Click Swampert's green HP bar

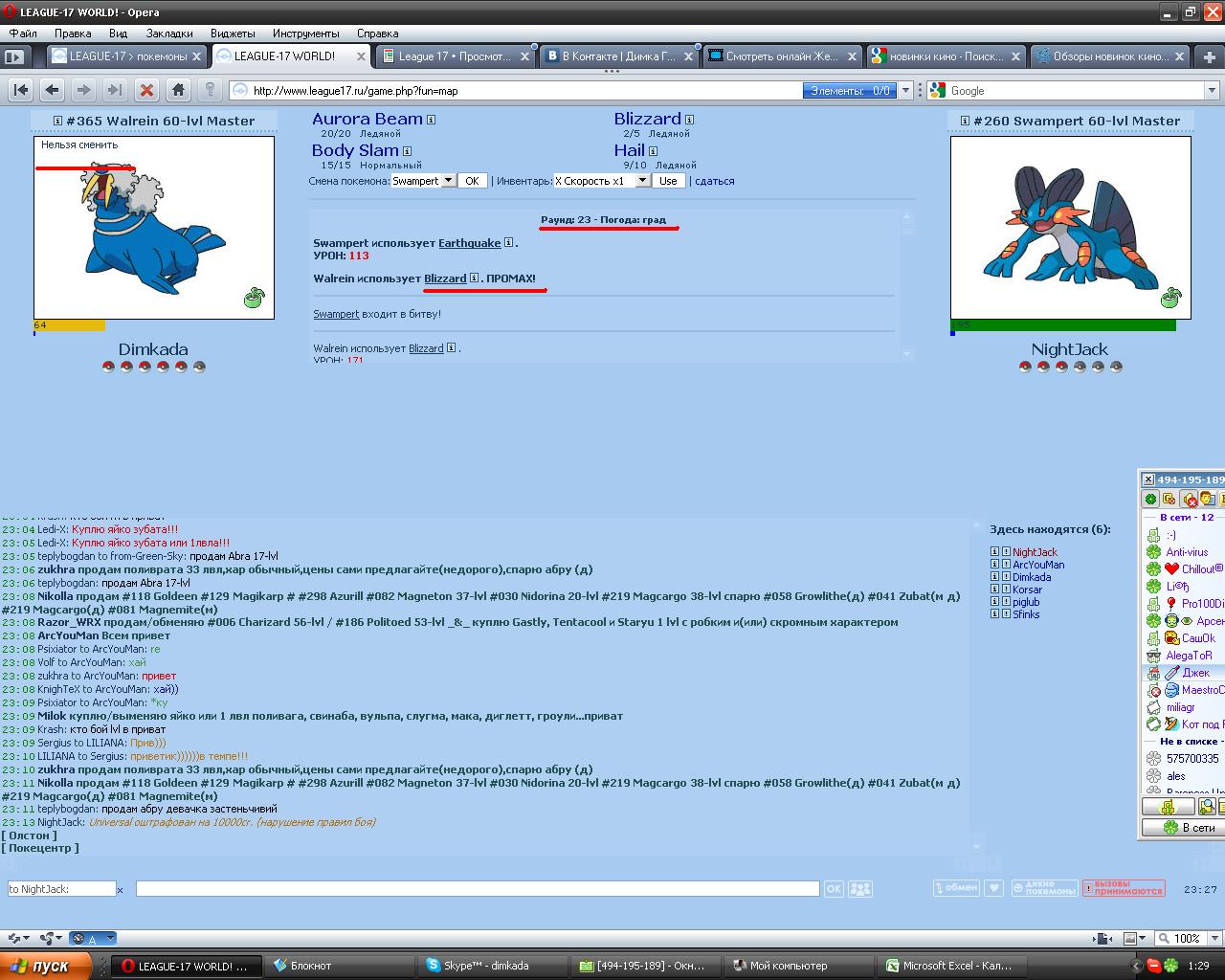point(1062,325)
